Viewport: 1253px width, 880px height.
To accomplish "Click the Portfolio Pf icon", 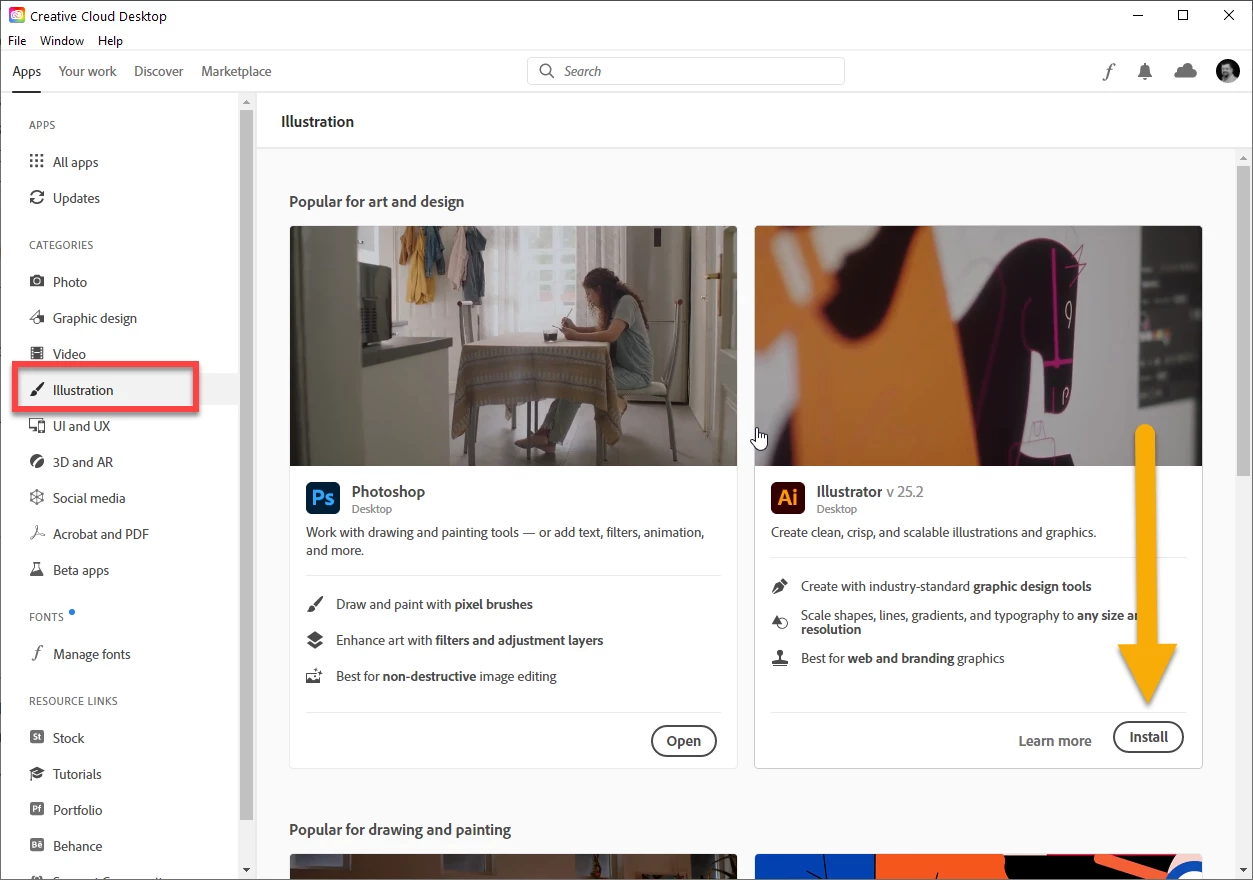I will (37, 810).
